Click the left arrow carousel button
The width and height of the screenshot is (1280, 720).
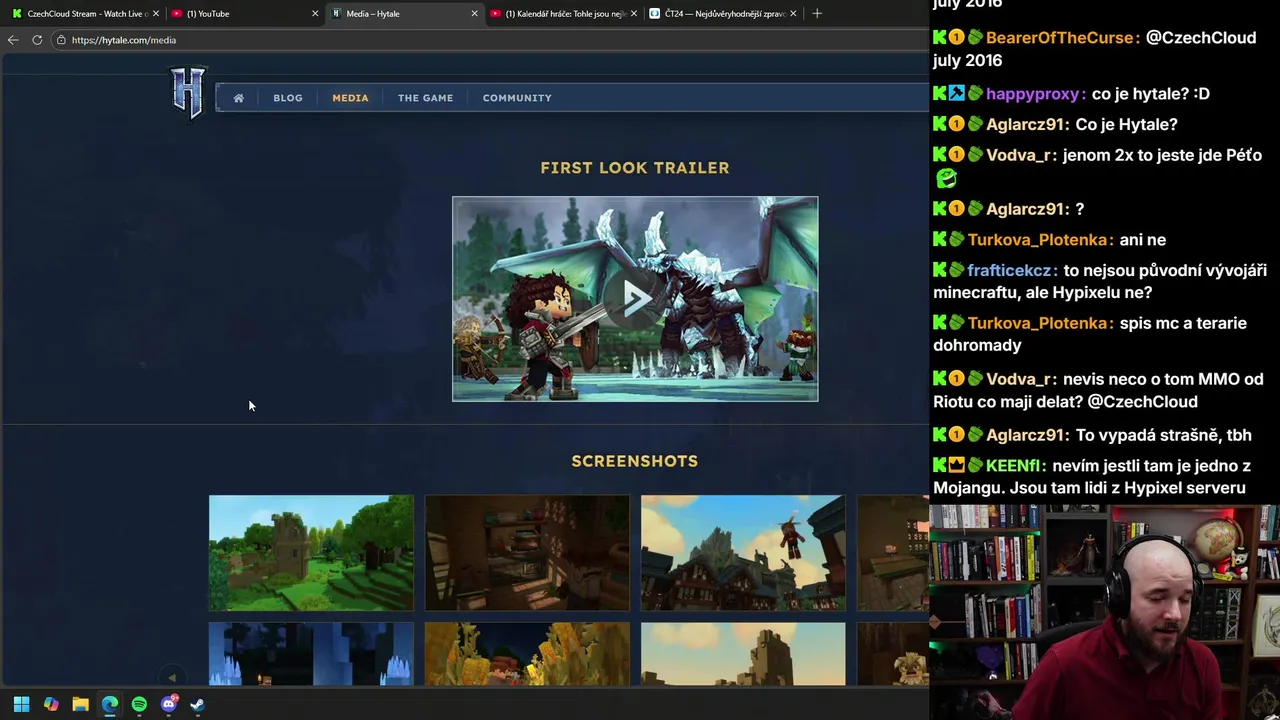171,677
